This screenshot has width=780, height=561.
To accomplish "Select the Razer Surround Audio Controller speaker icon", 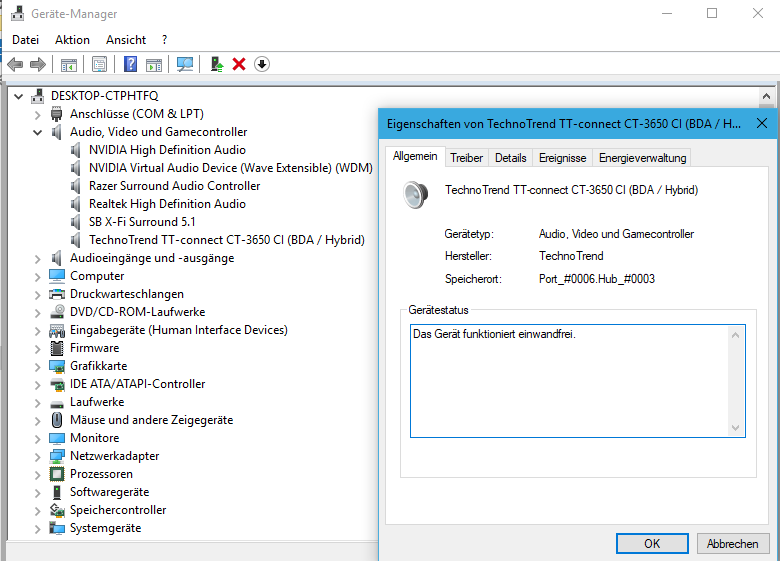I will [x=76, y=186].
